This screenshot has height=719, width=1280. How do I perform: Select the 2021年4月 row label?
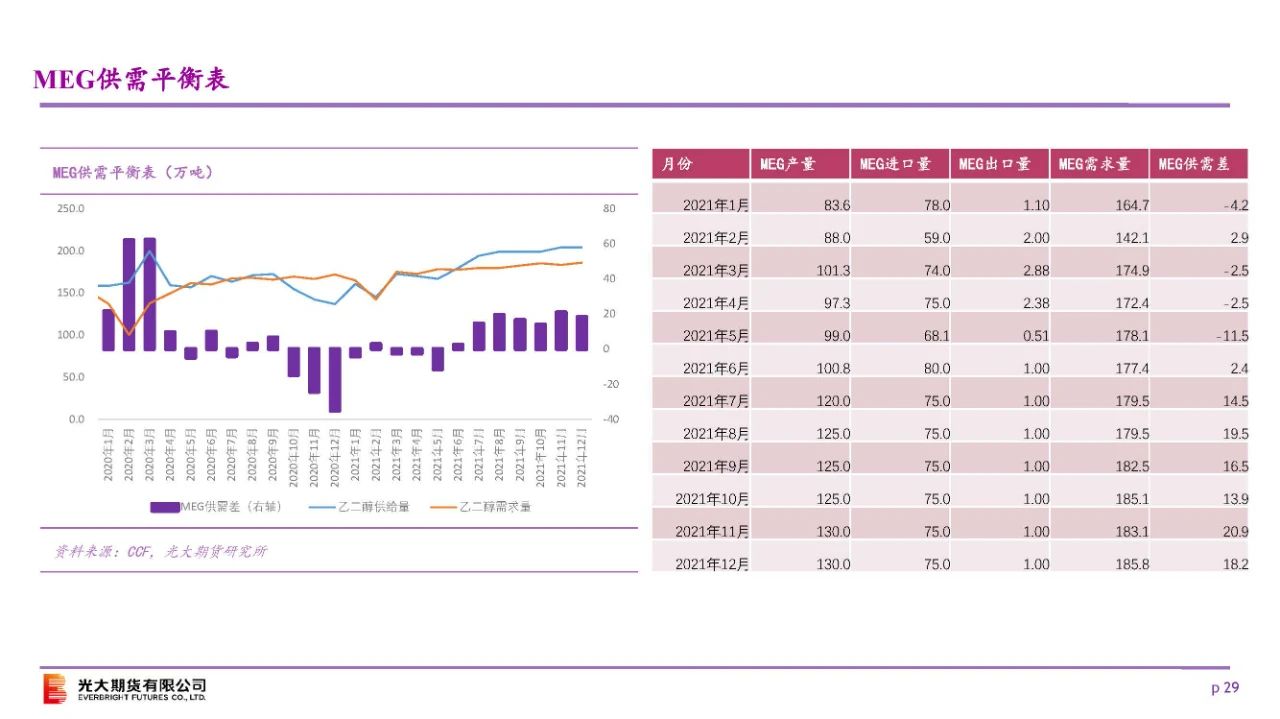[716, 303]
